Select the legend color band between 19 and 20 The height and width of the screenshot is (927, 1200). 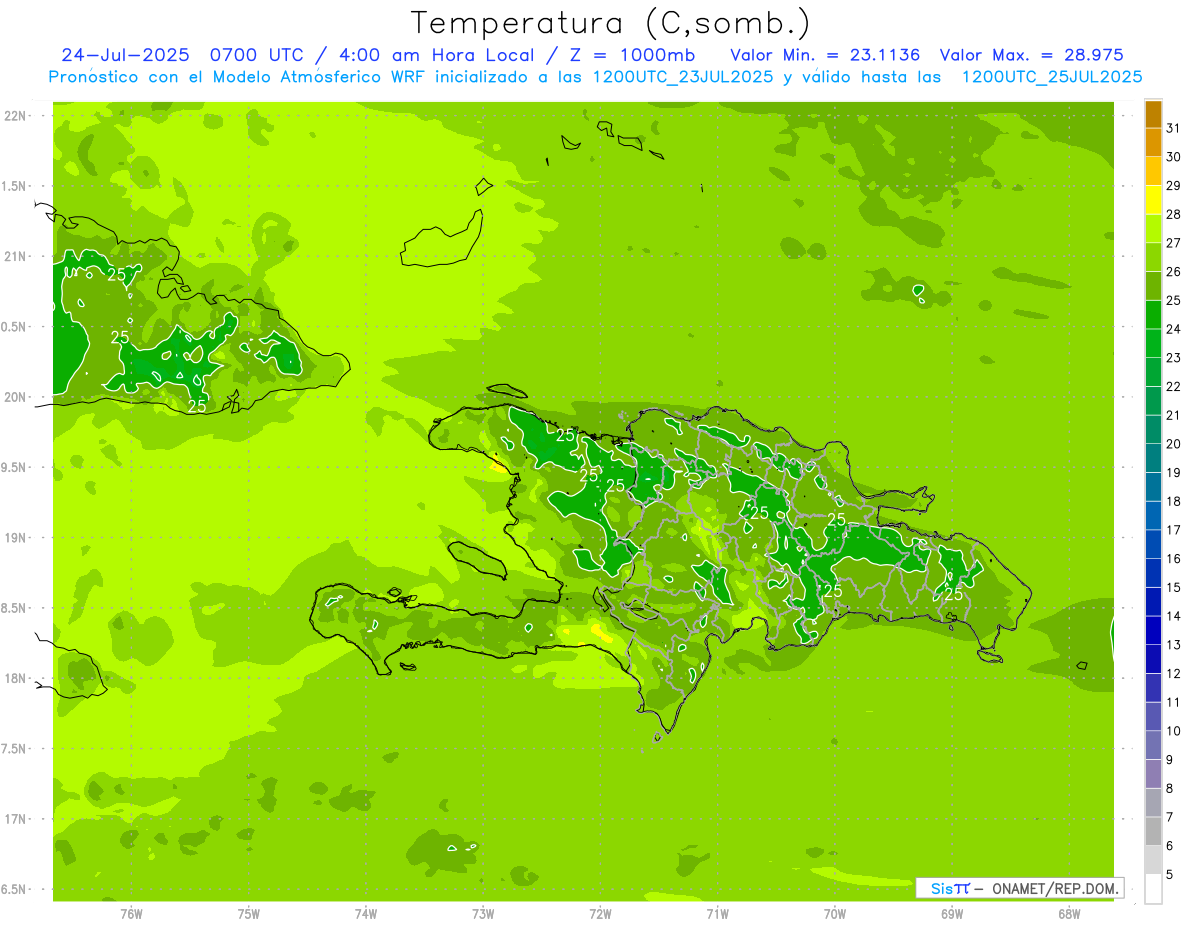click(x=1153, y=458)
